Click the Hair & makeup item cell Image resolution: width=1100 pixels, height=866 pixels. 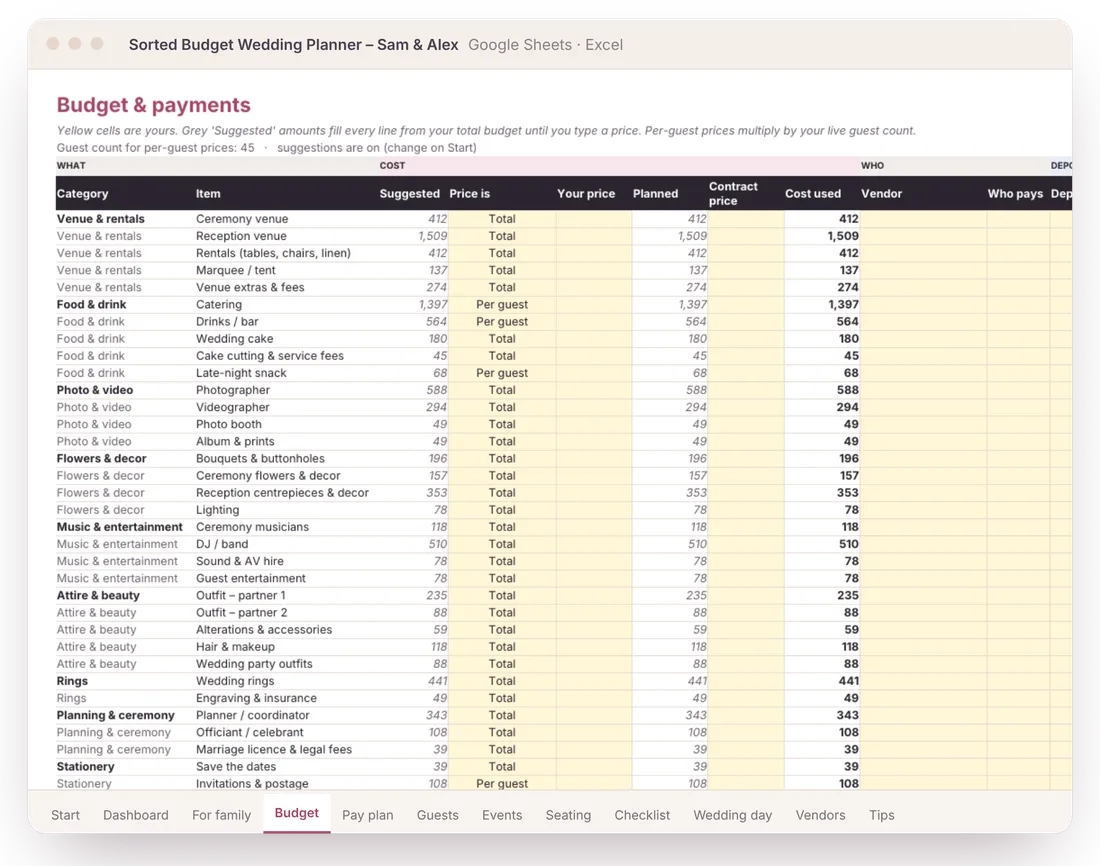tap(235, 646)
